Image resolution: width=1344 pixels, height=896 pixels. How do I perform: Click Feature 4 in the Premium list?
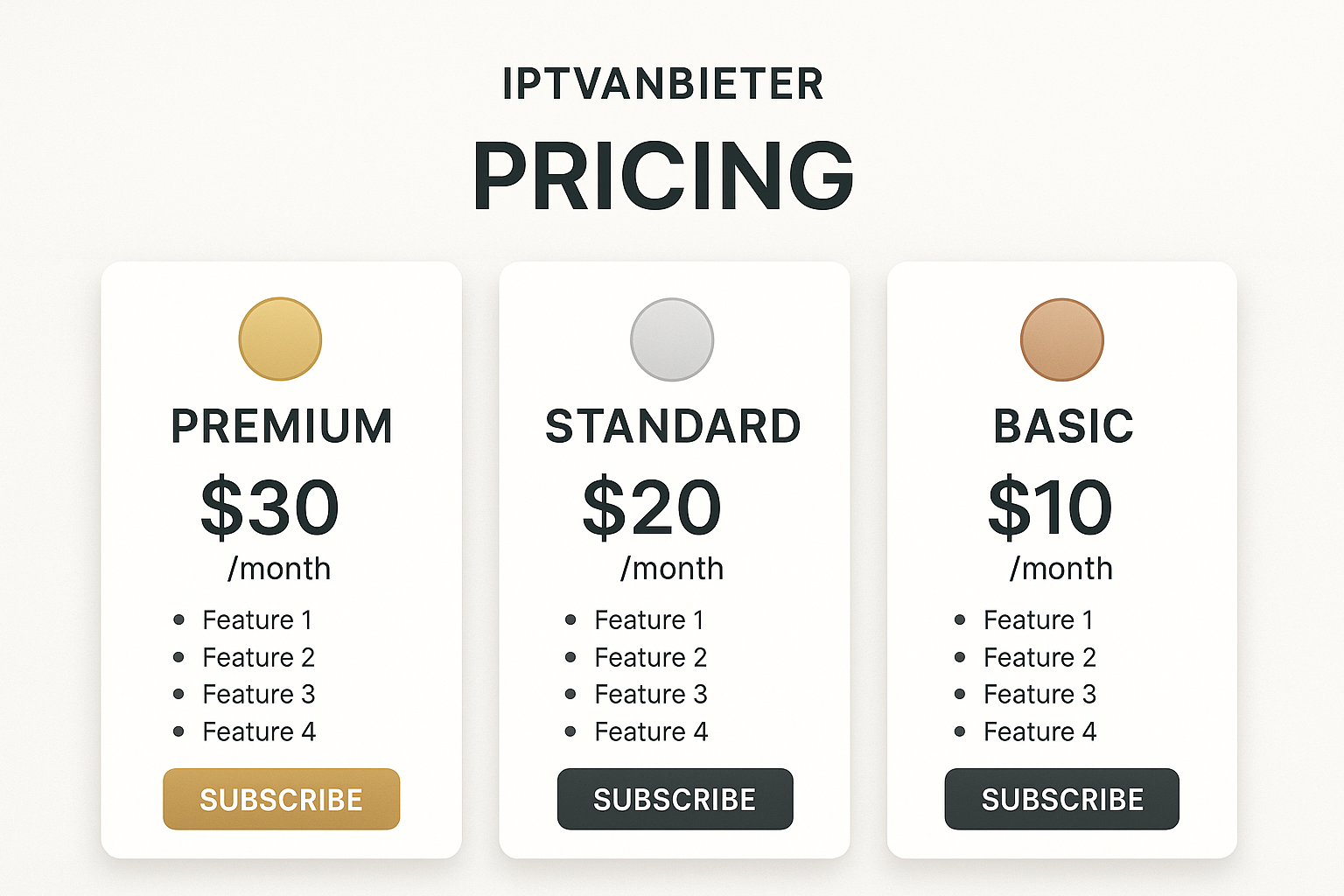pyautogui.click(x=259, y=731)
